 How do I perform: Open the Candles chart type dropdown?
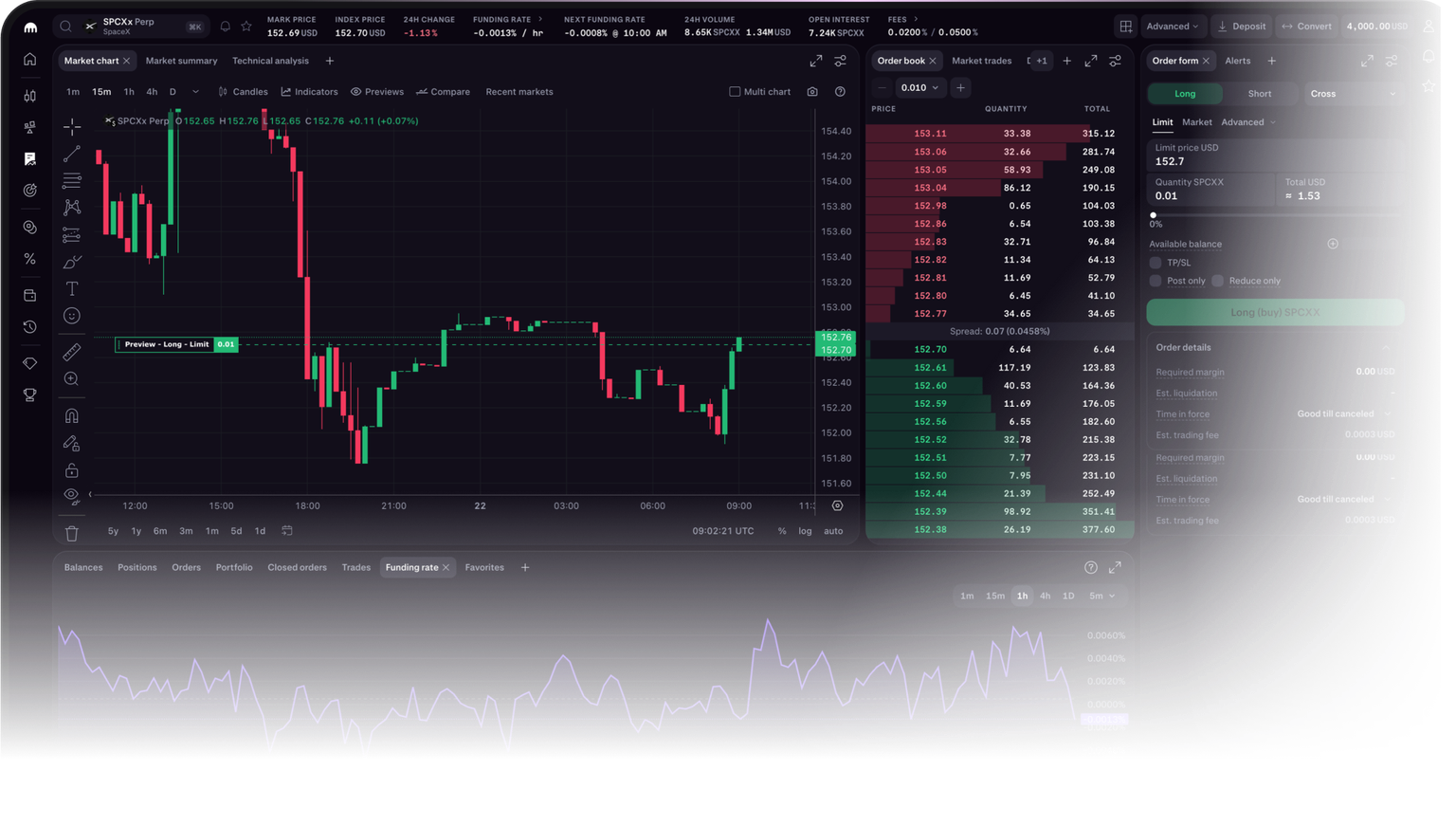[x=243, y=92]
